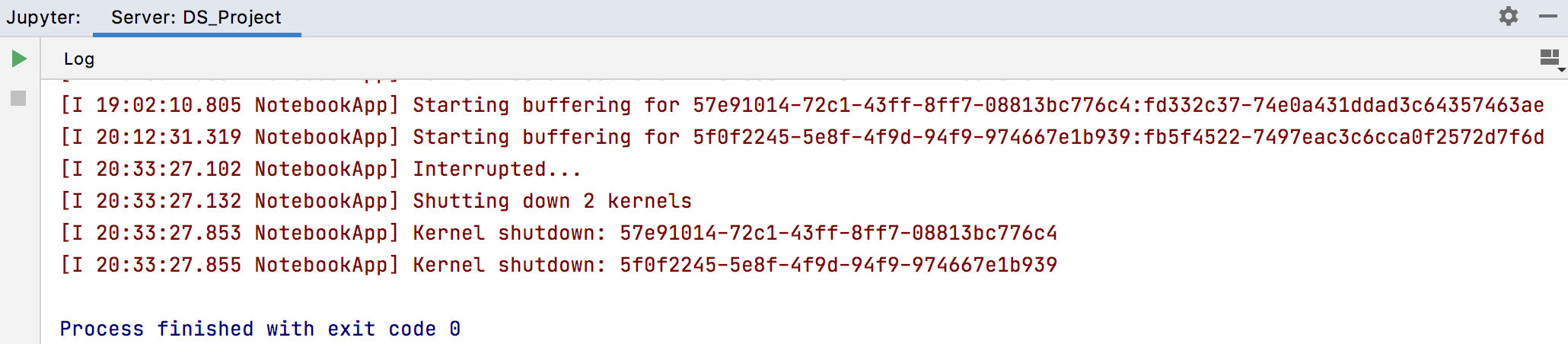
Task: Click the gray Stop server icon
Action: coord(19,98)
